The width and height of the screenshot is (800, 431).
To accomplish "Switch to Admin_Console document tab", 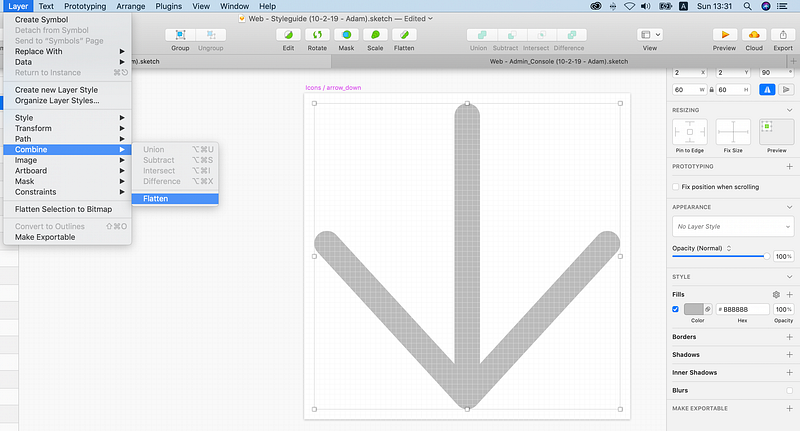I will click(x=559, y=61).
